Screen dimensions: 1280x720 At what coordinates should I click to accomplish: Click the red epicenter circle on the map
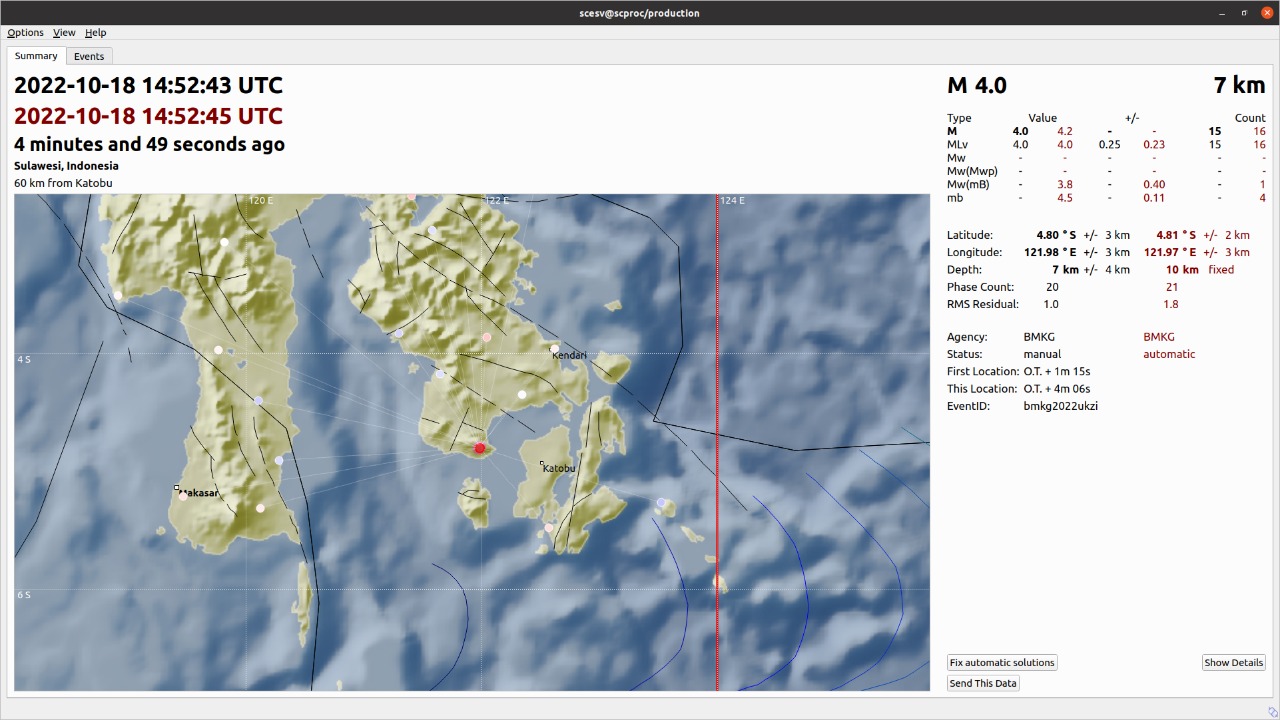point(480,448)
